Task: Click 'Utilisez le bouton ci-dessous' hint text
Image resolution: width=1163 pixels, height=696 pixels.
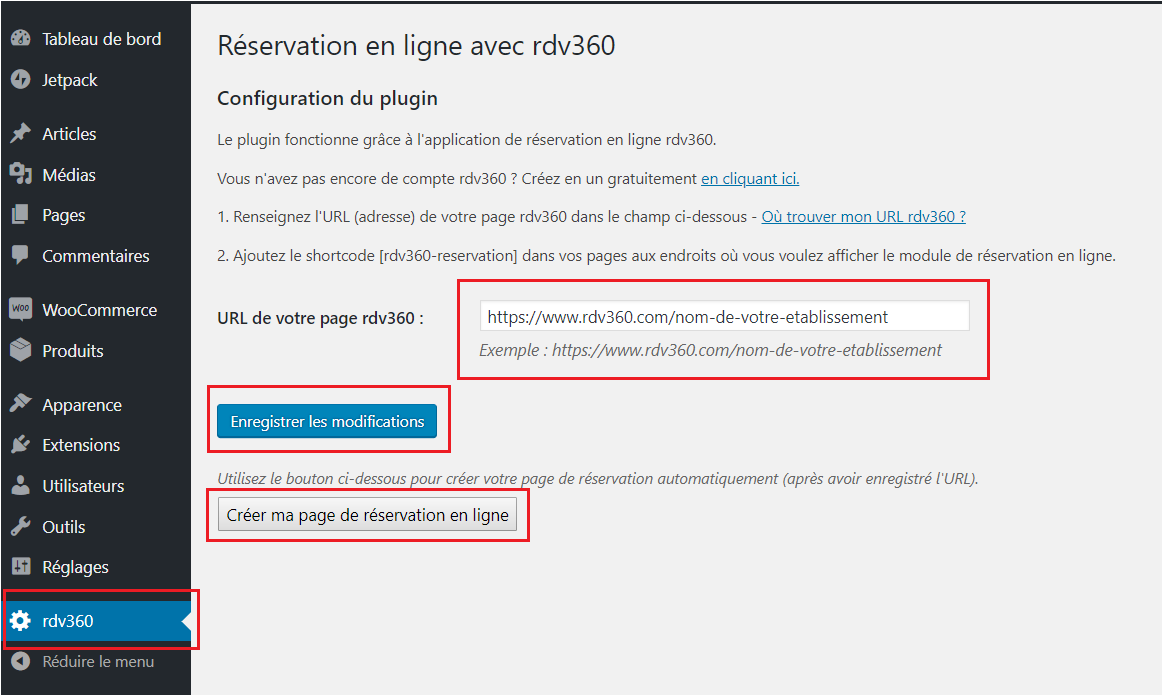Action: point(598,479)
